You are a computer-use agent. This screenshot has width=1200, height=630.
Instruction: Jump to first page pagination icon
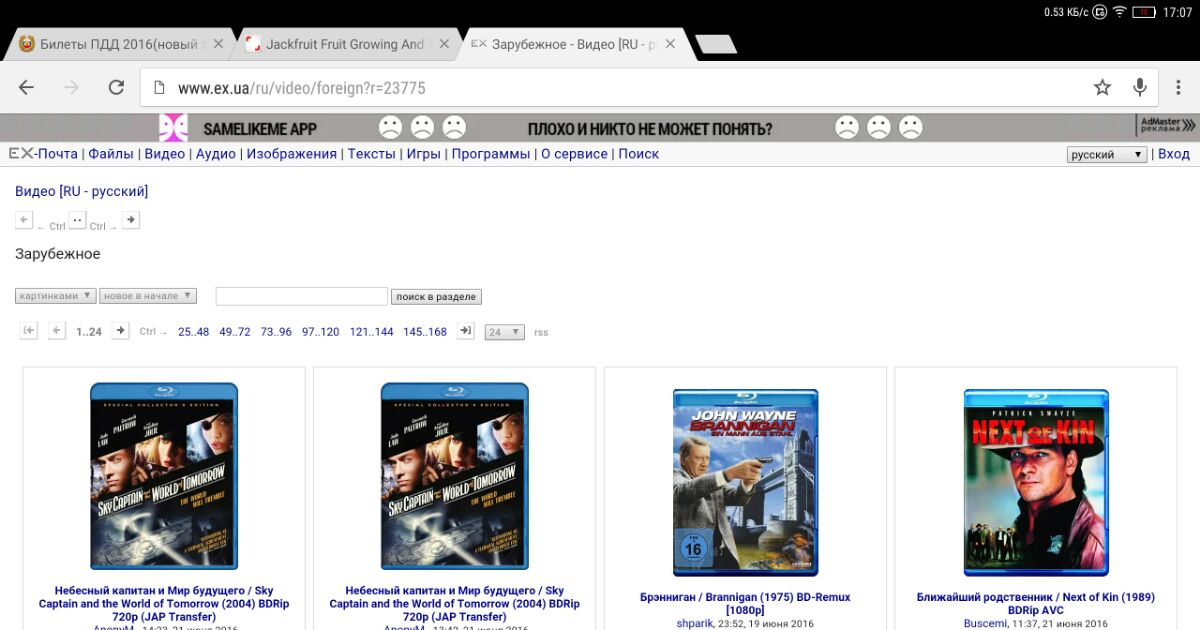[29, 331]
